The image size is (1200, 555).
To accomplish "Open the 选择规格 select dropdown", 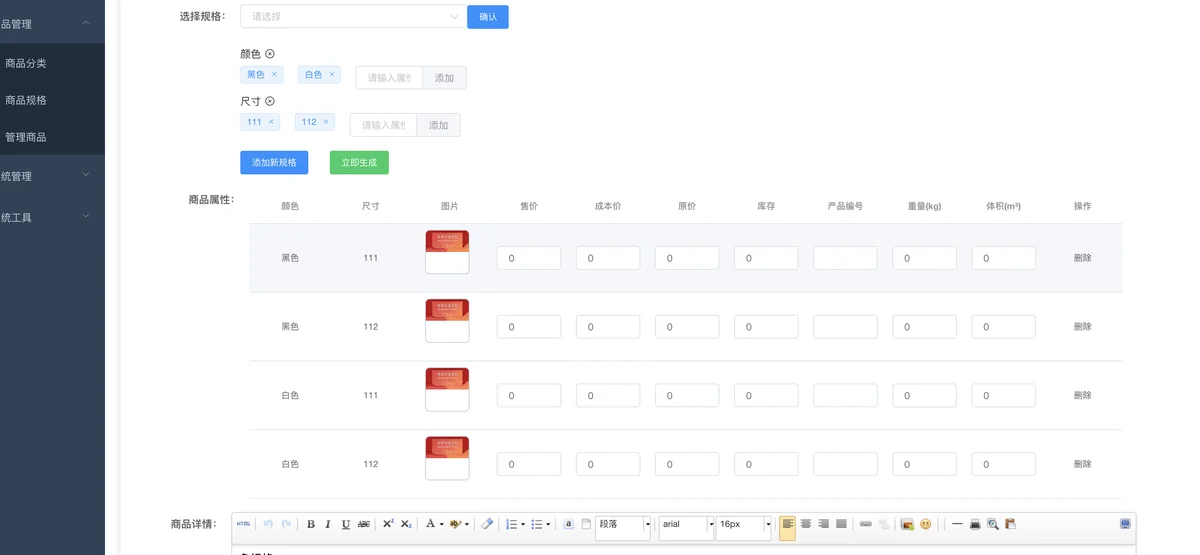I will tap(353, 17).
